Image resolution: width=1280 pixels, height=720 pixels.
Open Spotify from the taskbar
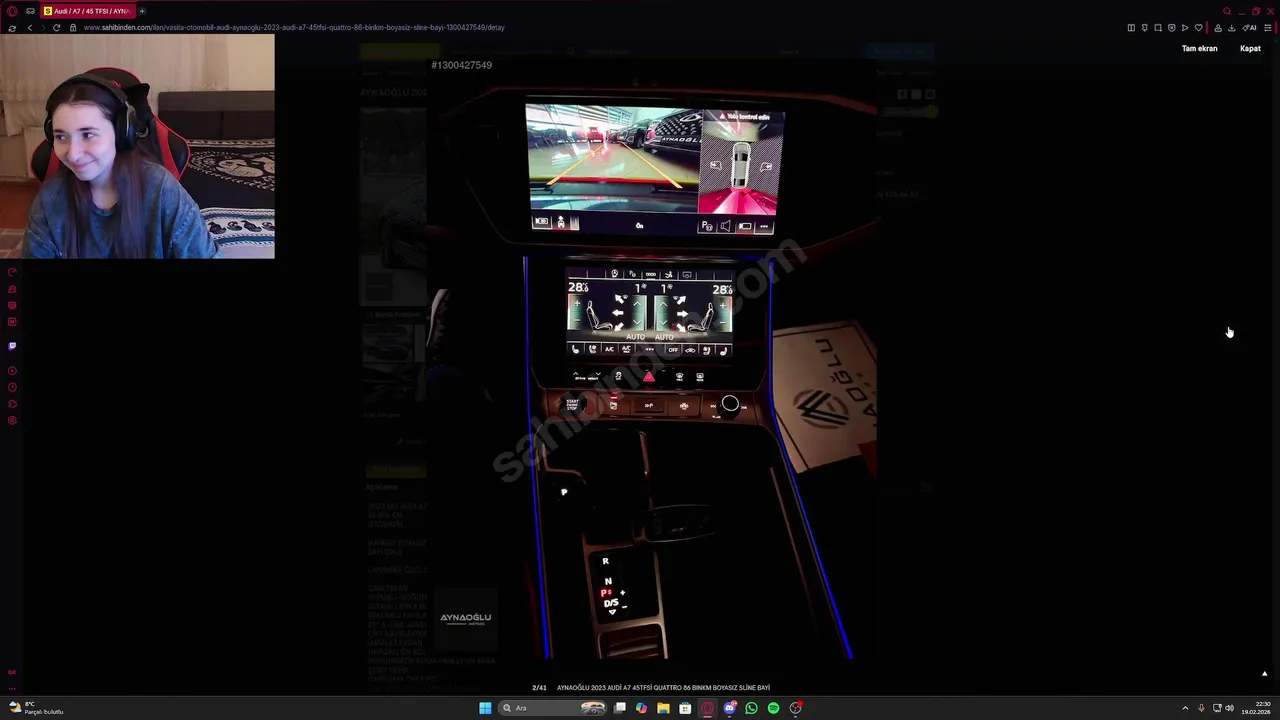coord(773,708)
